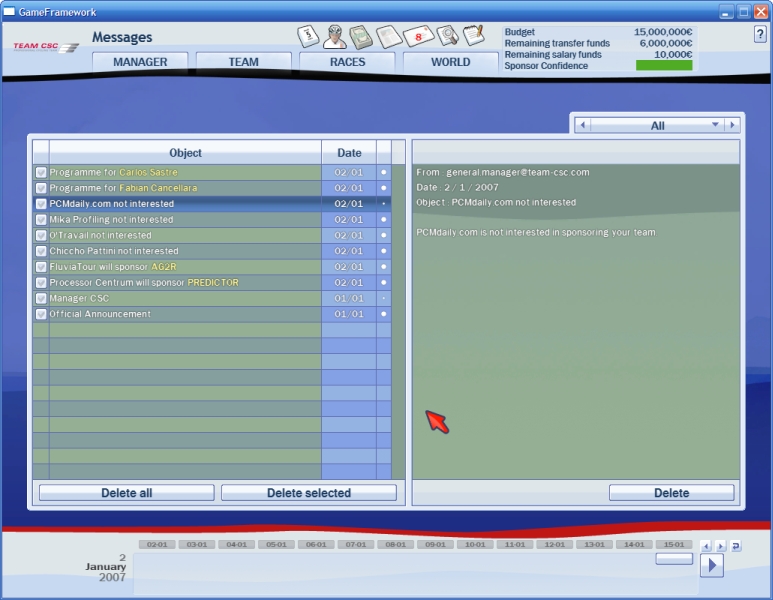
Task: Click the help question mark icon
Action: (x=759, y=35)
